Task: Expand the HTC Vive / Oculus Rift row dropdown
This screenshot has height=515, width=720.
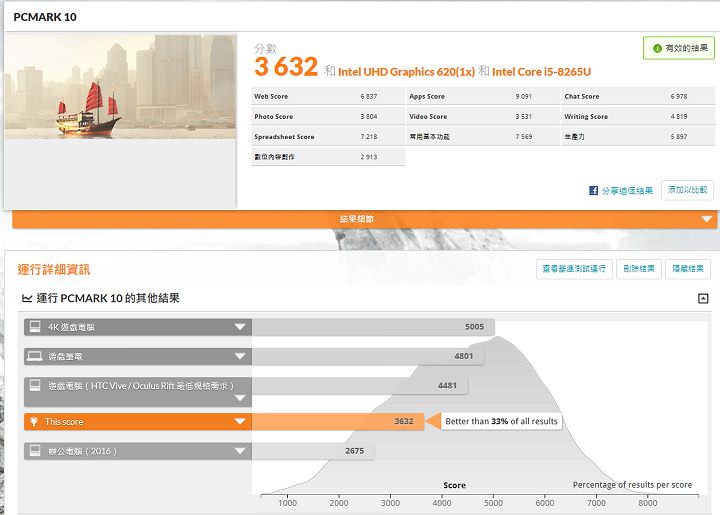Action: [x=240, y=398]
